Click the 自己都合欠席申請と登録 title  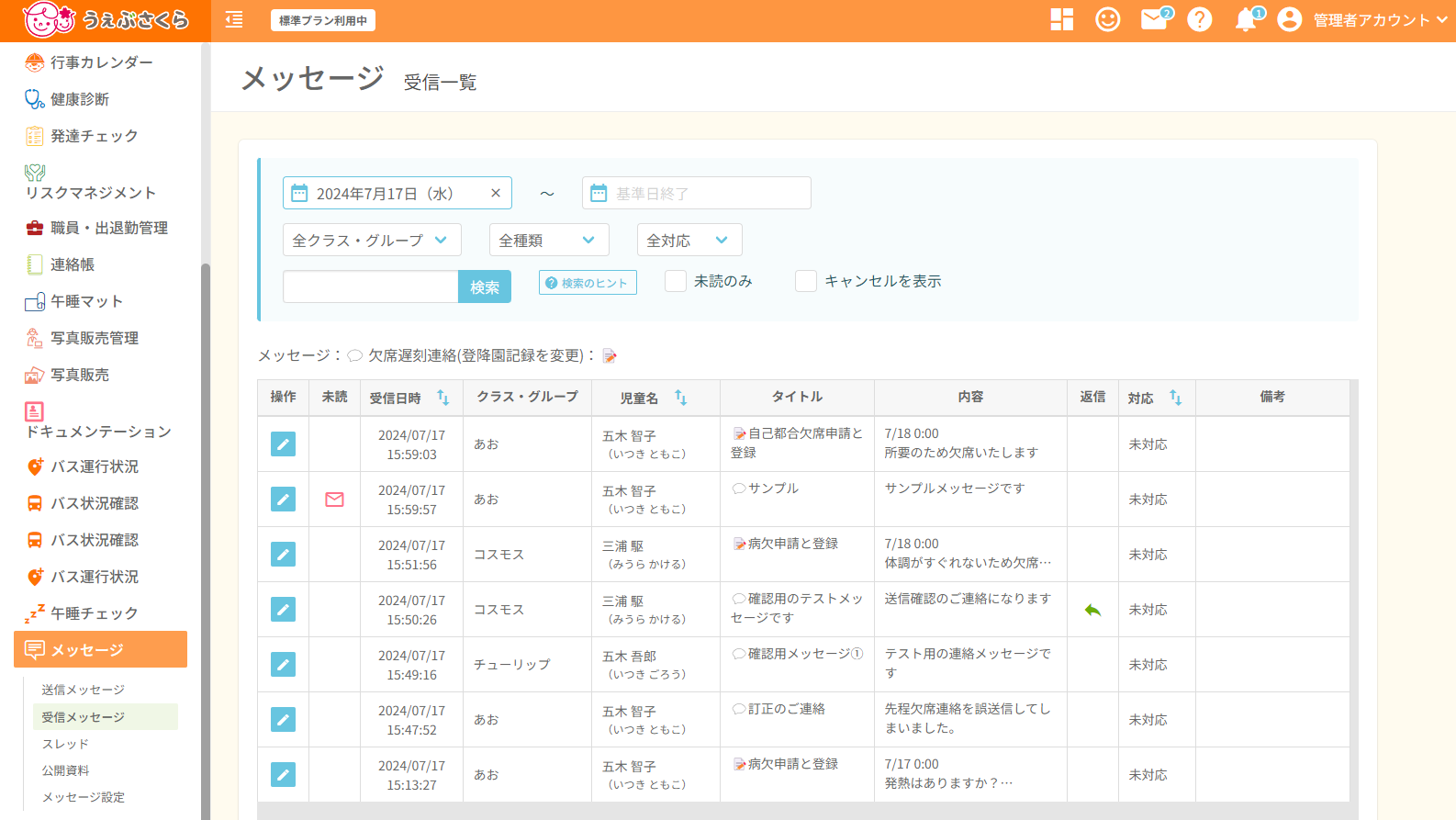[x=797, y=443]
